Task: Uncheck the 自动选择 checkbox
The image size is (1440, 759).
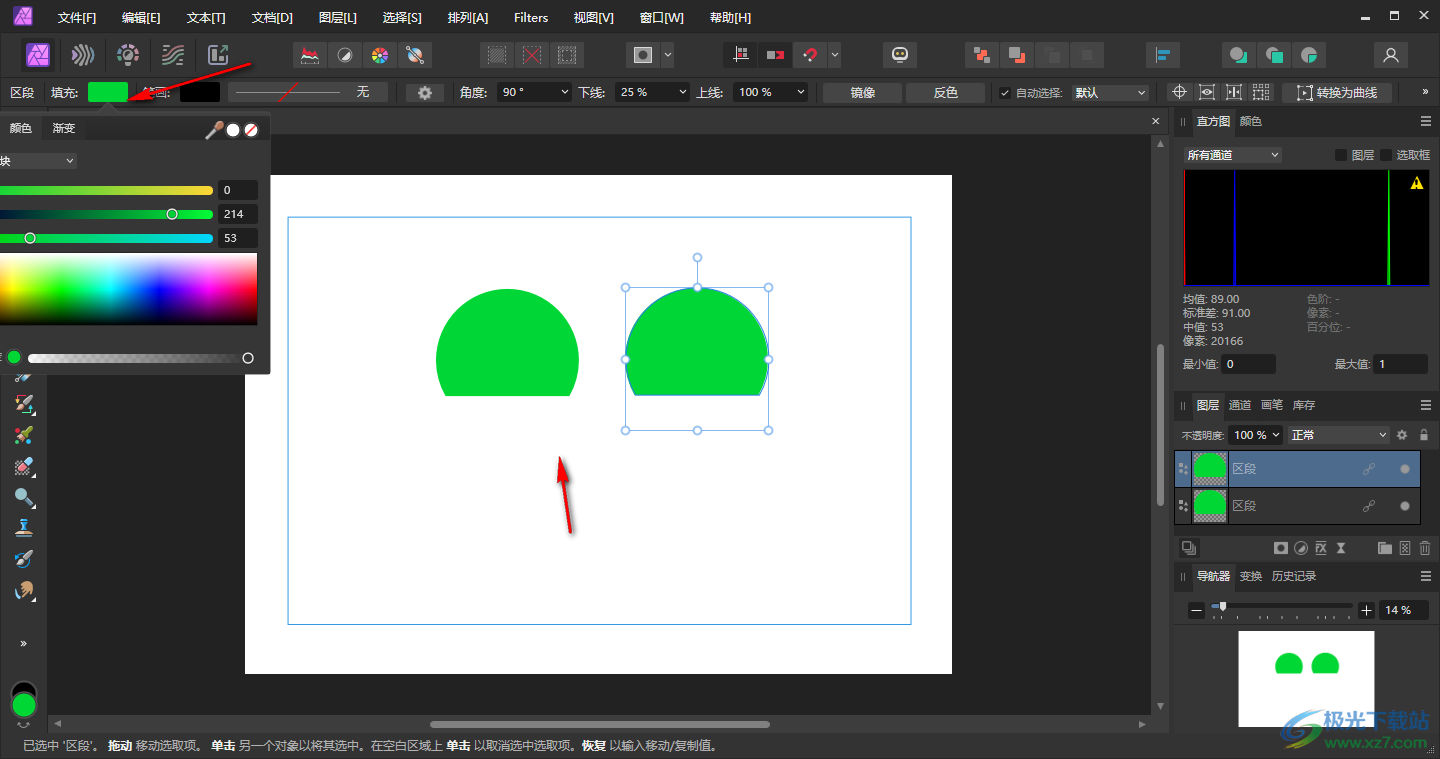Action: click(x=1005, y=93)
